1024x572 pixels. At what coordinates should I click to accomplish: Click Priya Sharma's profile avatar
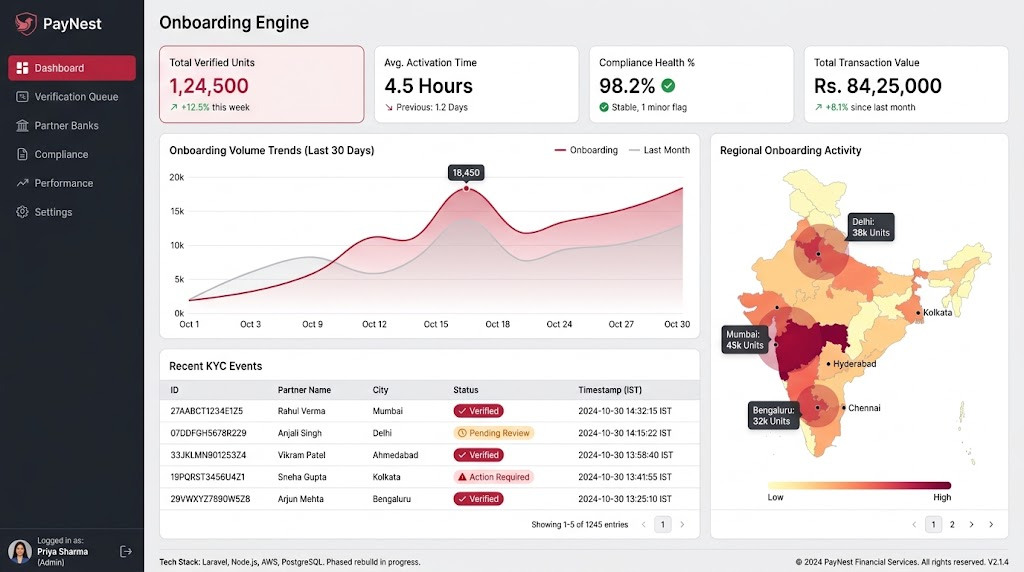[x=20, y=552]
